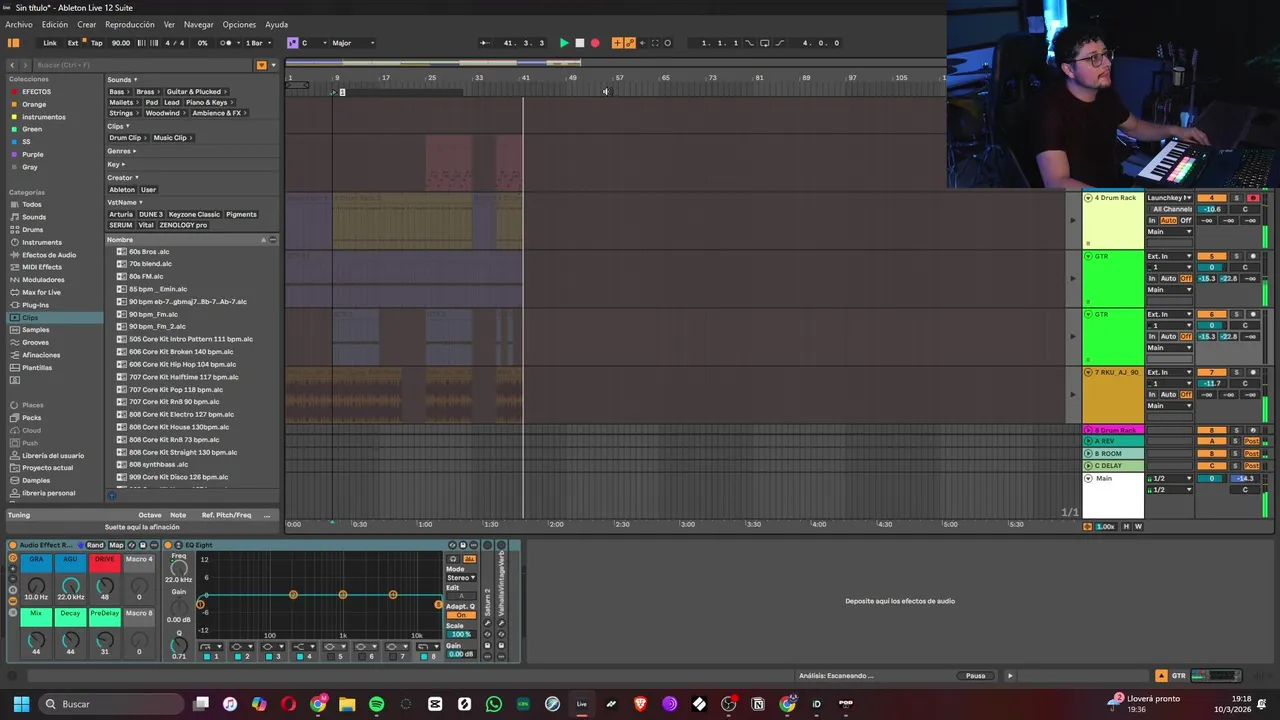This screenshot has height=720, width=1280.
Task: Open the EQ Eight Mode Stereo dropdown
Action: (x=460, y=578)
